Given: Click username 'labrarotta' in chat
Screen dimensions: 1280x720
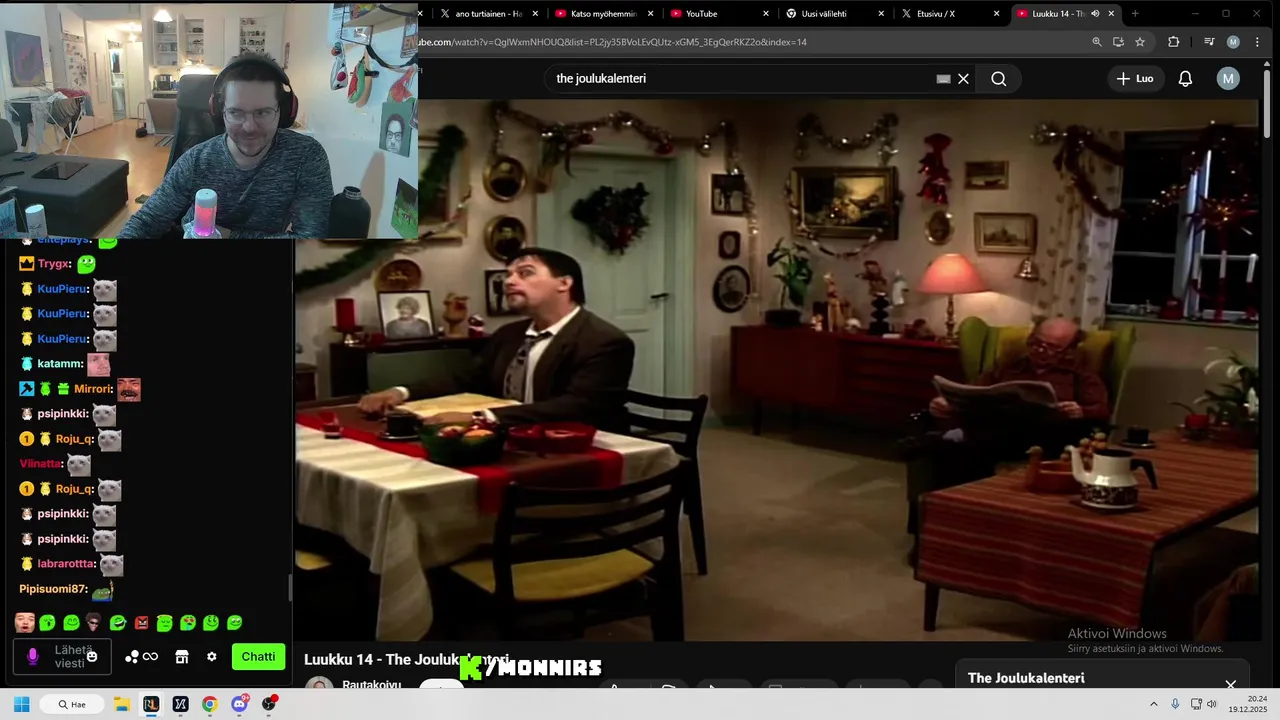Looking at the screenshot, I should [65, 564].
